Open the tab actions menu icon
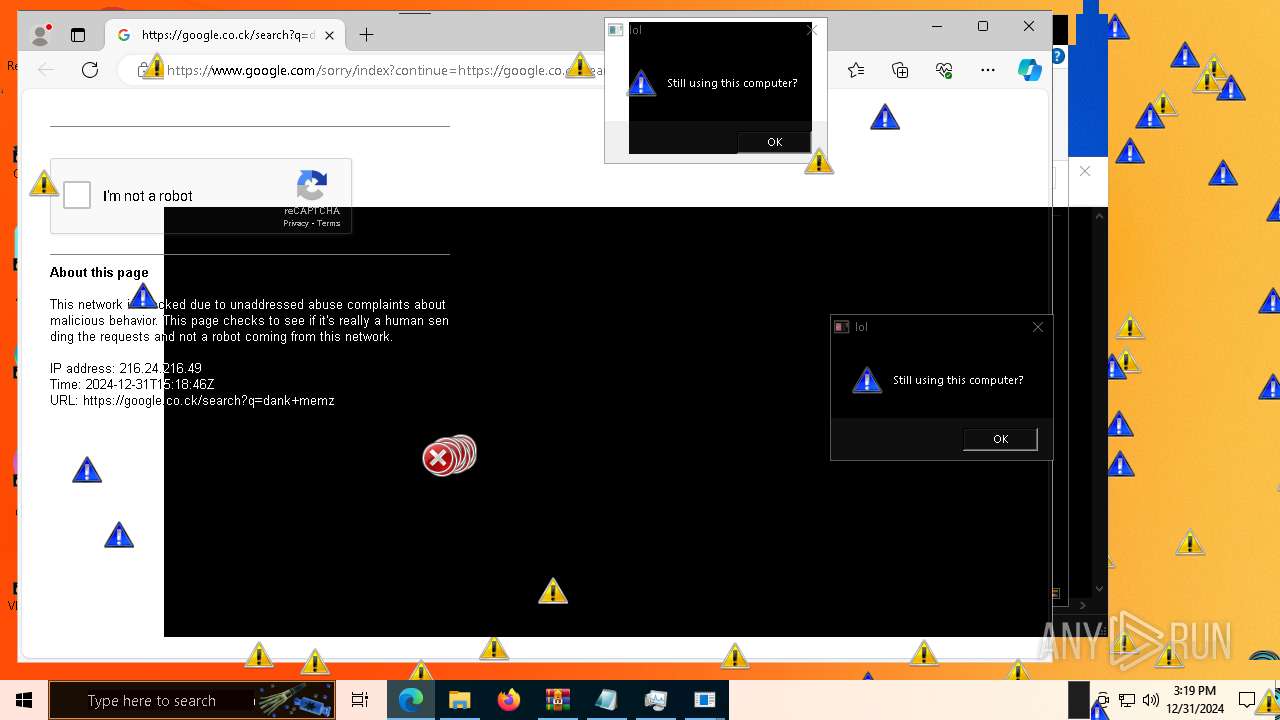Viewport: 1280px width, 720px height. click(x=78, y=35)
